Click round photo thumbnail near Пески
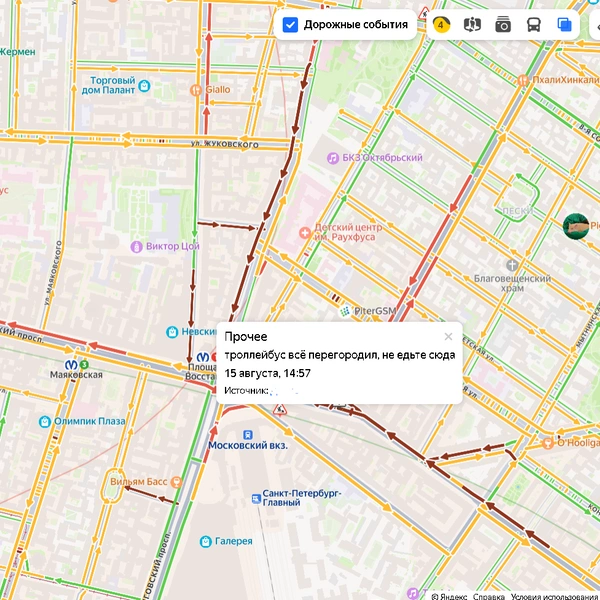600x600 pixels. pyautogui.click(x=576, y=226)
